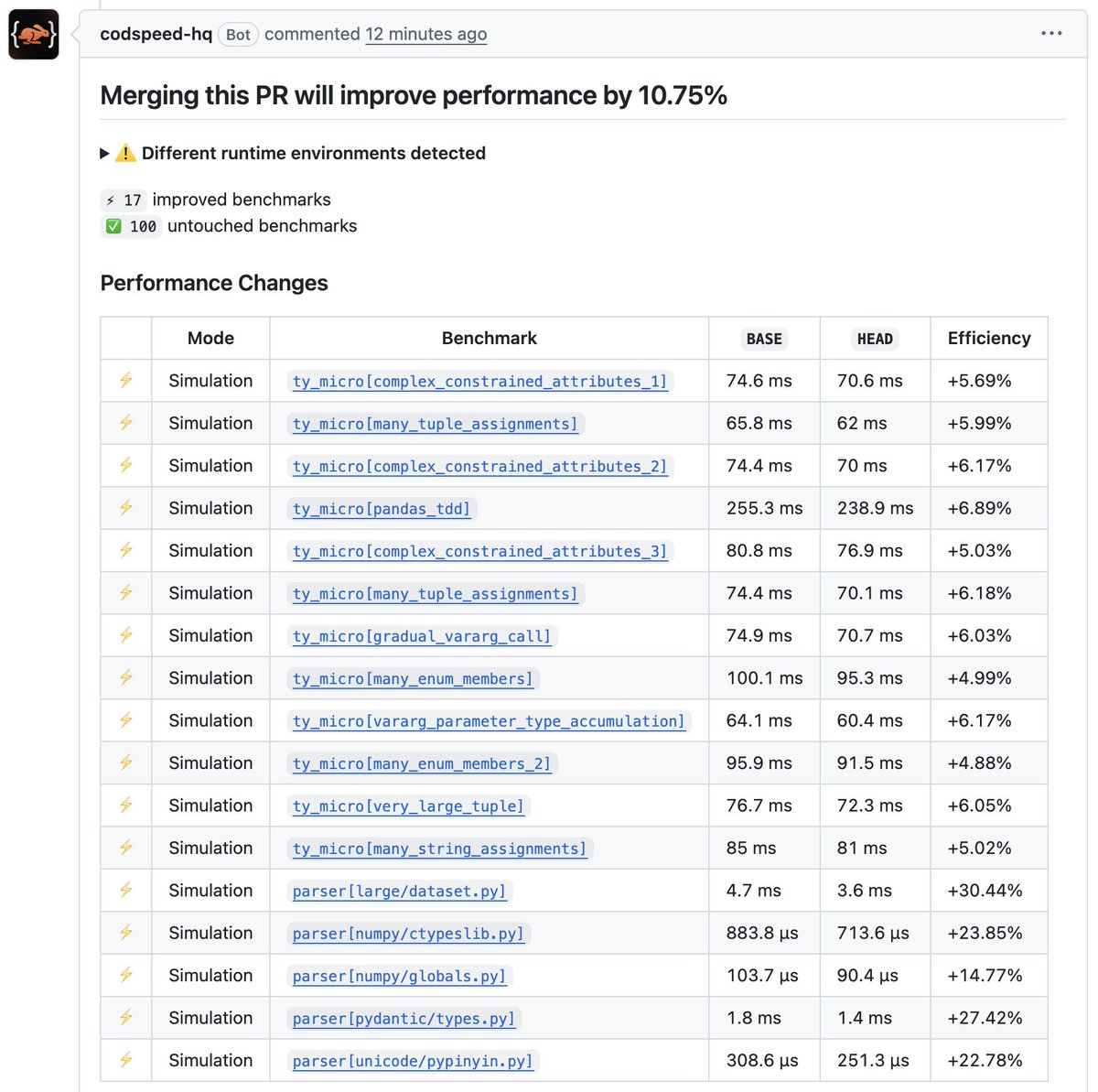Select the '883.8 µs' base cell

[763, 933]
